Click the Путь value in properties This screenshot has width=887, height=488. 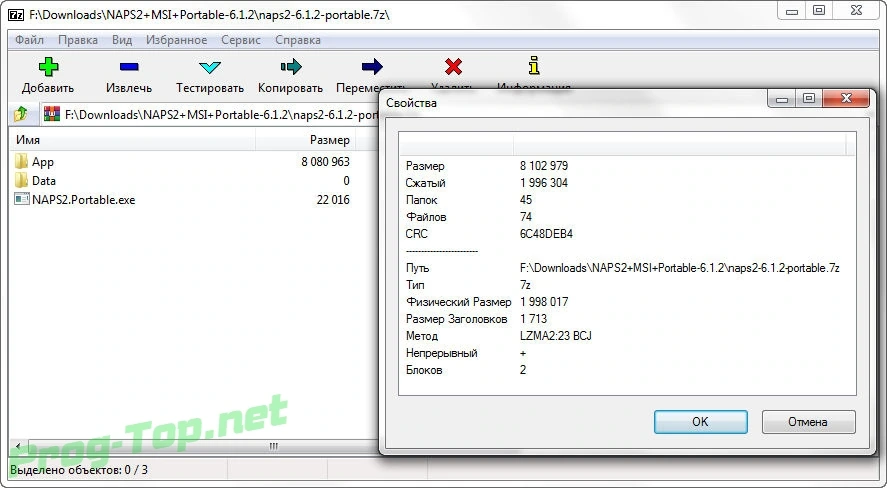[679, 268]
